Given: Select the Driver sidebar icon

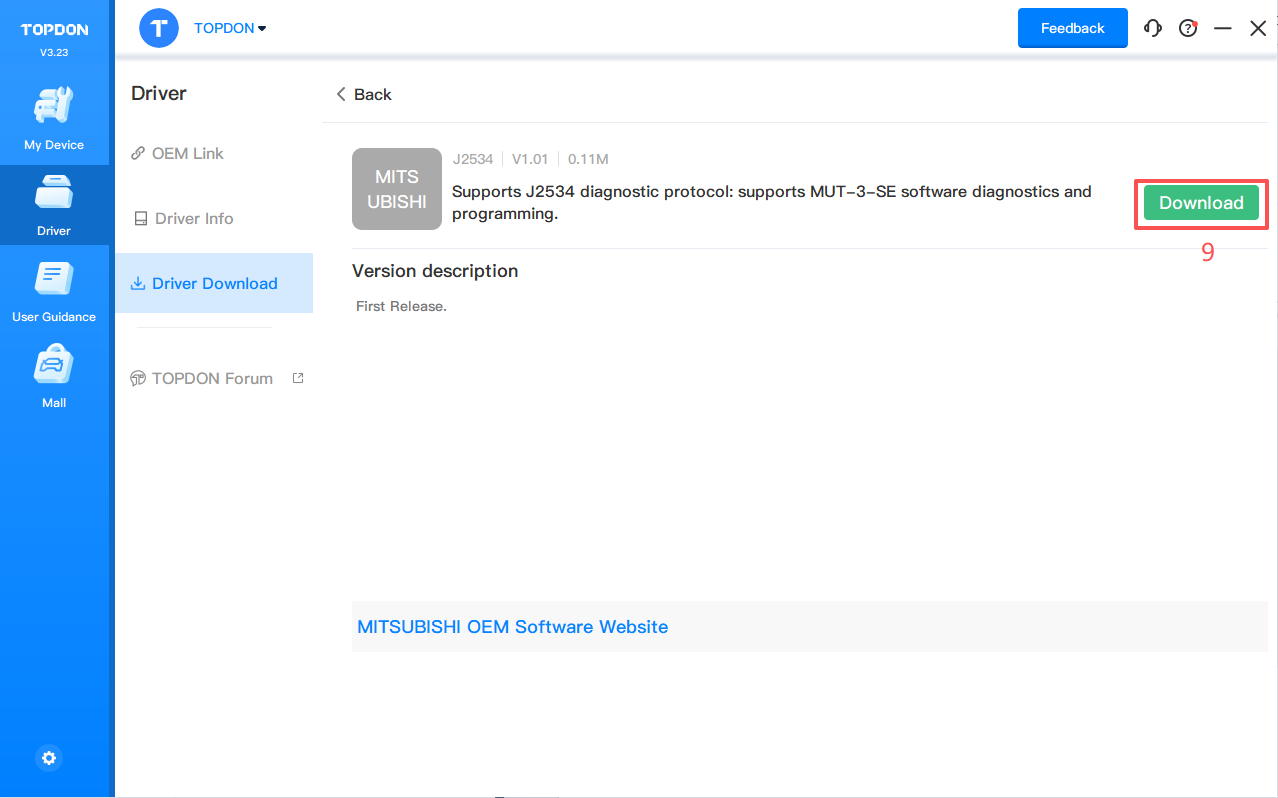Looking at the screenshot, I should [x=54, y=192].
